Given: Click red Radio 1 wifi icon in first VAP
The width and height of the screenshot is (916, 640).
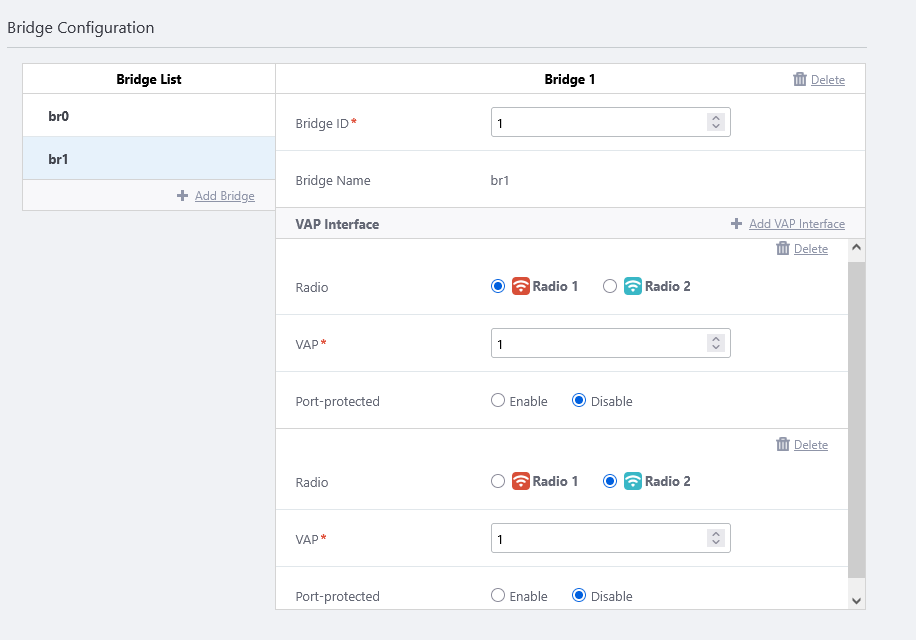Looking at the screenshot, I should click(520, 286).
